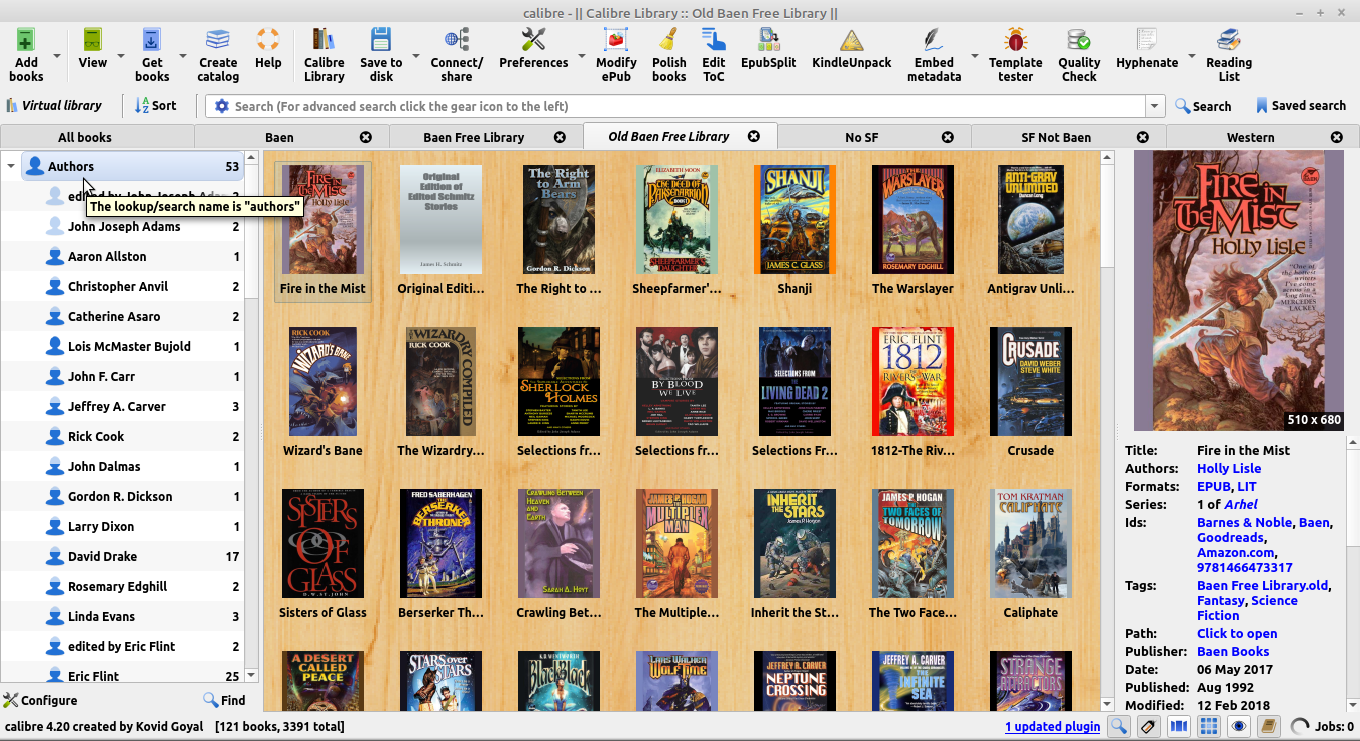1360x741 pixels.
Task: Toggle the search bar layout button
Action: tap(1119, 727)
